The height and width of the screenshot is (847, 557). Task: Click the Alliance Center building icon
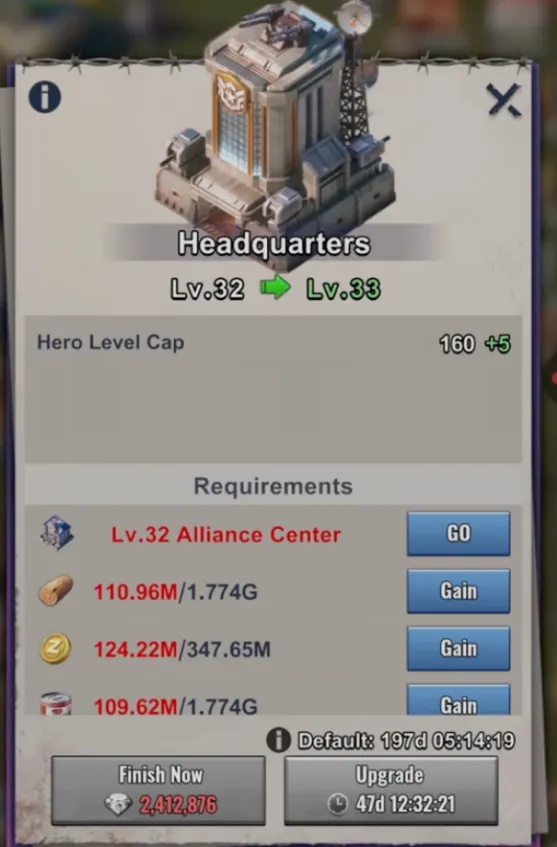pos(57,533)
